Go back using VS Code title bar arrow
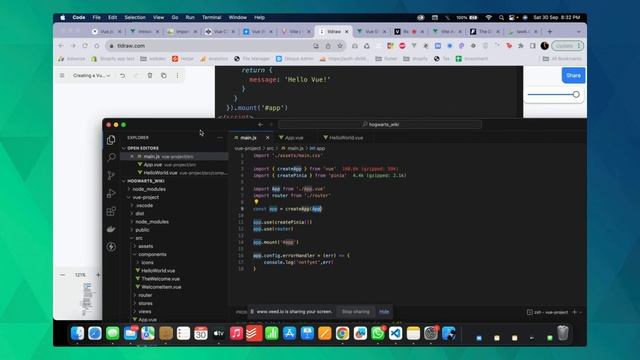The image size is (640, 360). tap(260, 124)
